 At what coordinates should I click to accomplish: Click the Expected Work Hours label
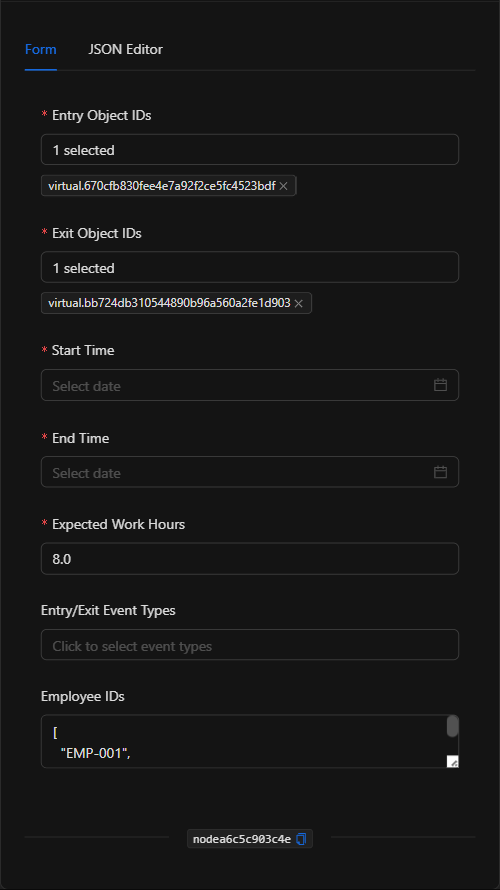coord(119,524)
